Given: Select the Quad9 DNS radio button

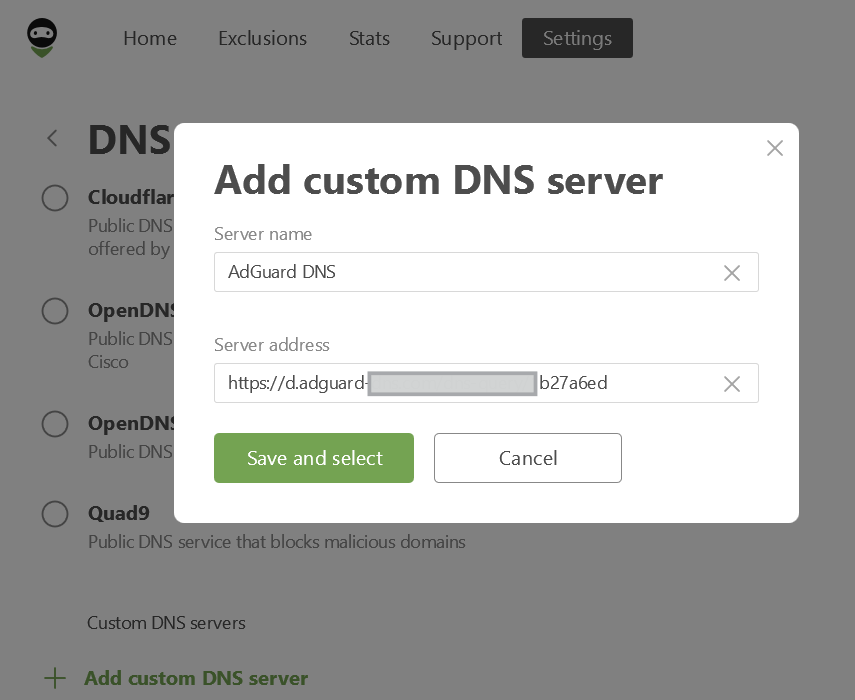Looking at the screenshot, I should (55, 514).
